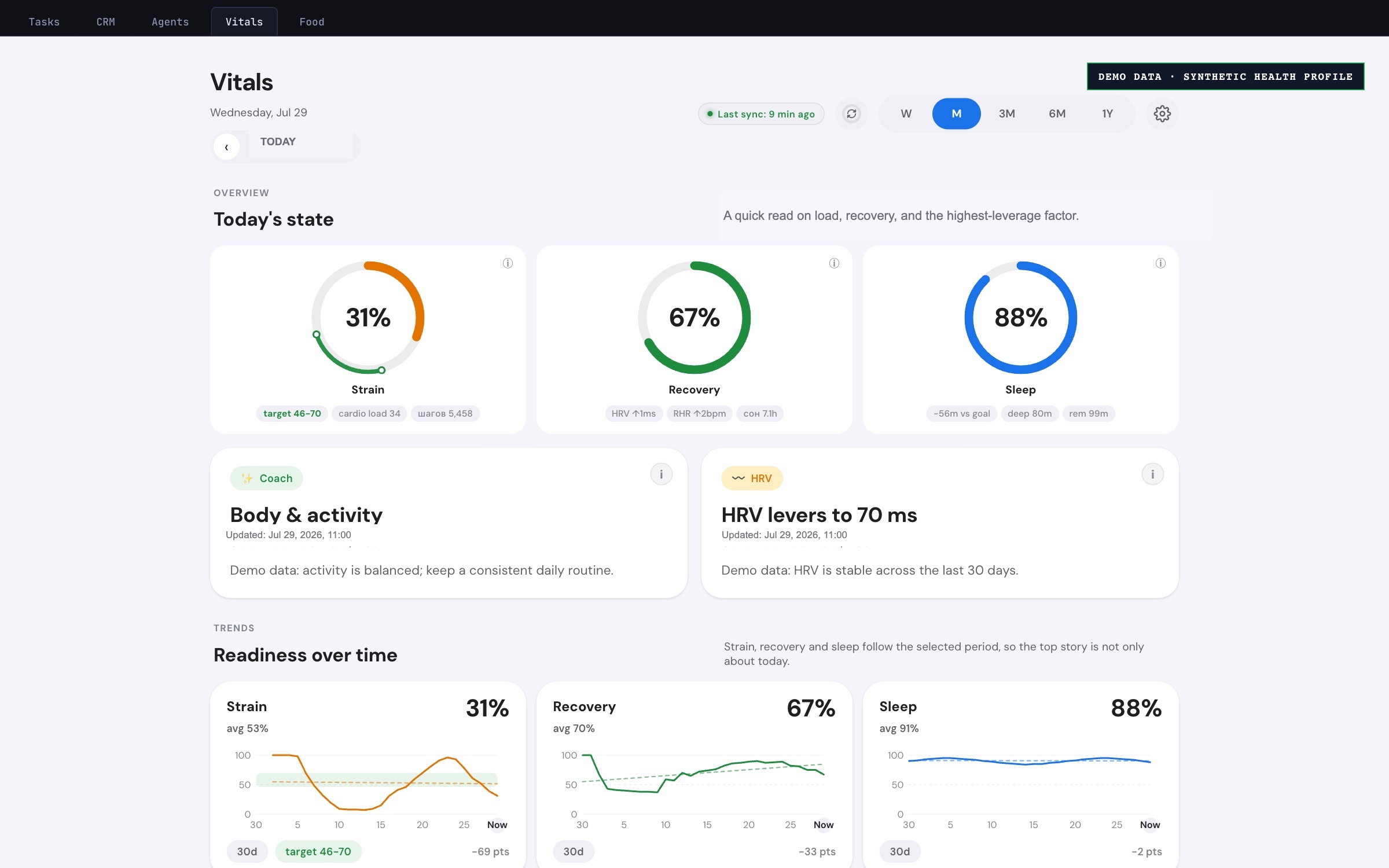
Task: Select the W weekly range
Action: (x=906, y=114)
